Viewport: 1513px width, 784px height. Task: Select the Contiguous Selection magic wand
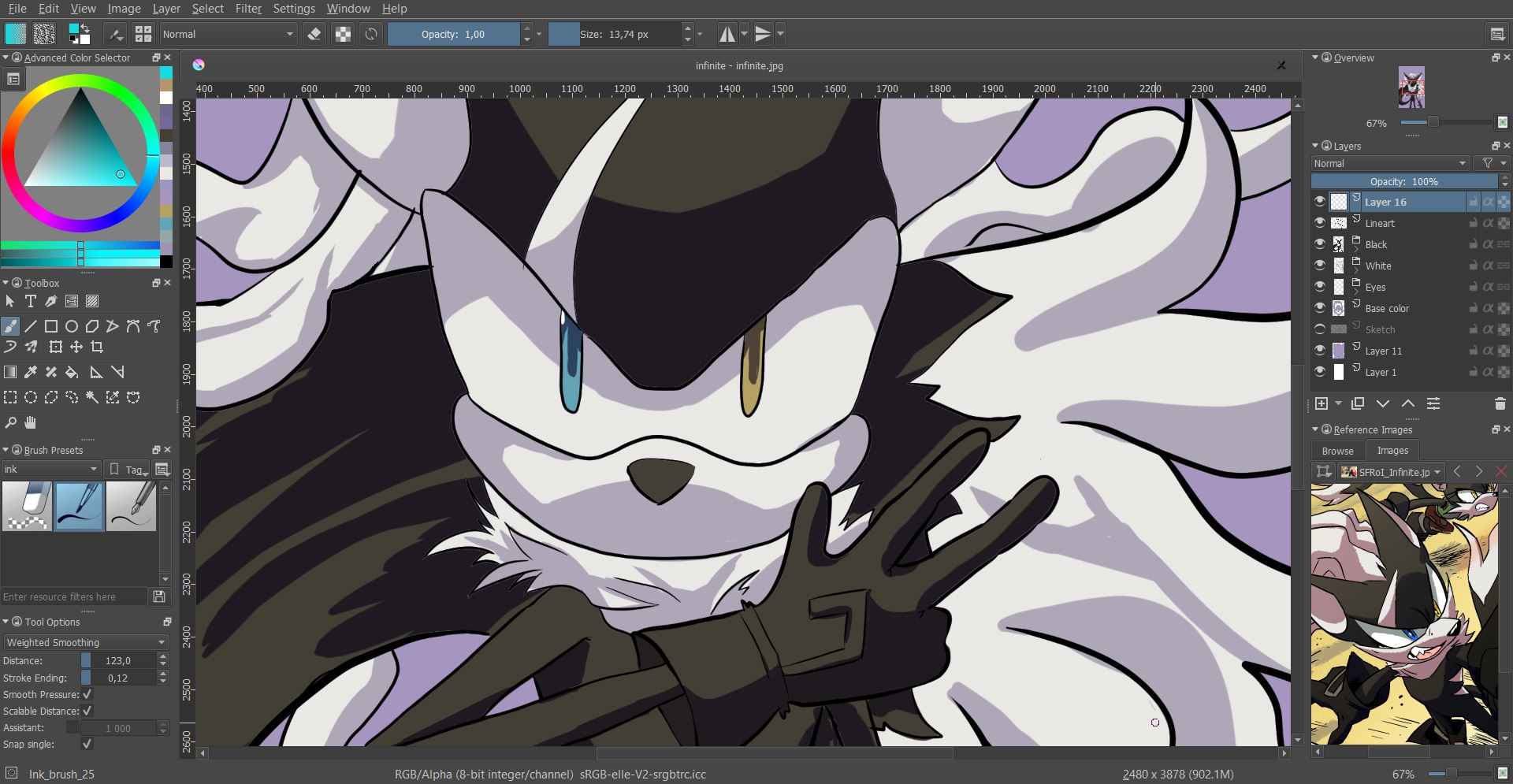pyautogui.click(x=92, y=397)
